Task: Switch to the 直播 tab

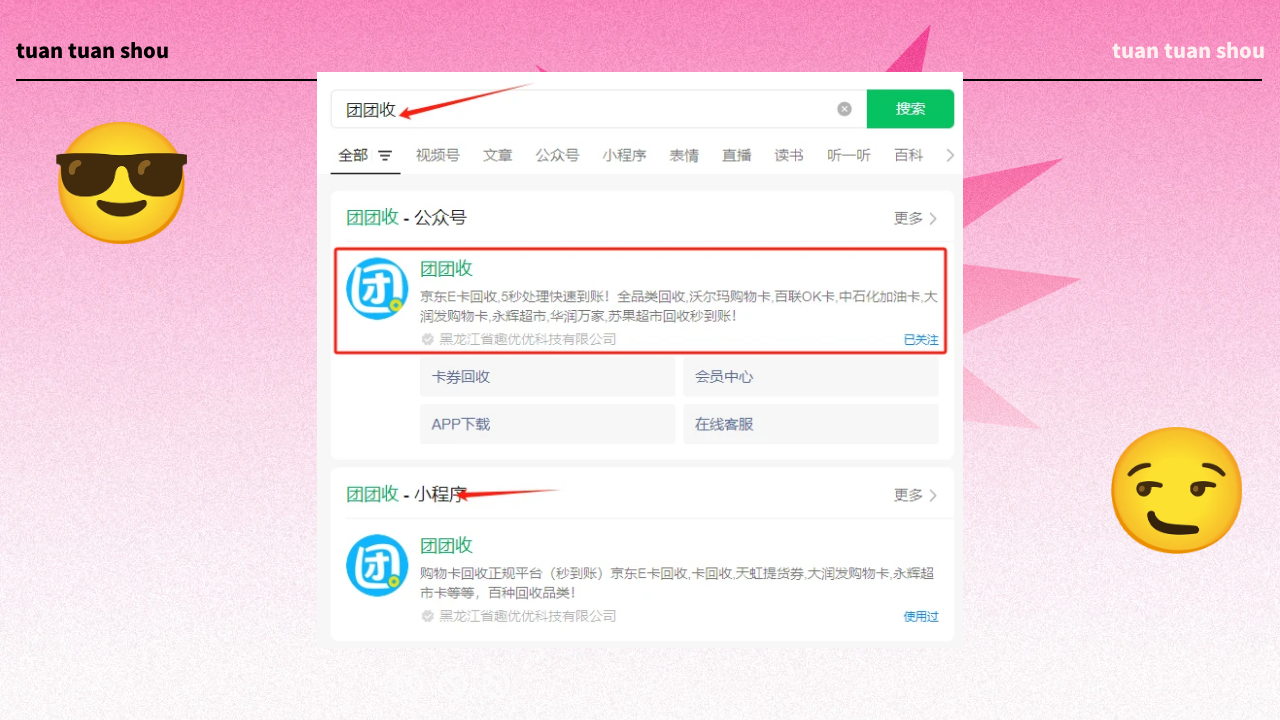Action: [737, 155]
